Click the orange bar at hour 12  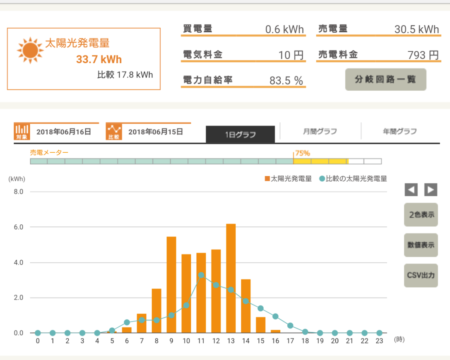pos(216,291)
